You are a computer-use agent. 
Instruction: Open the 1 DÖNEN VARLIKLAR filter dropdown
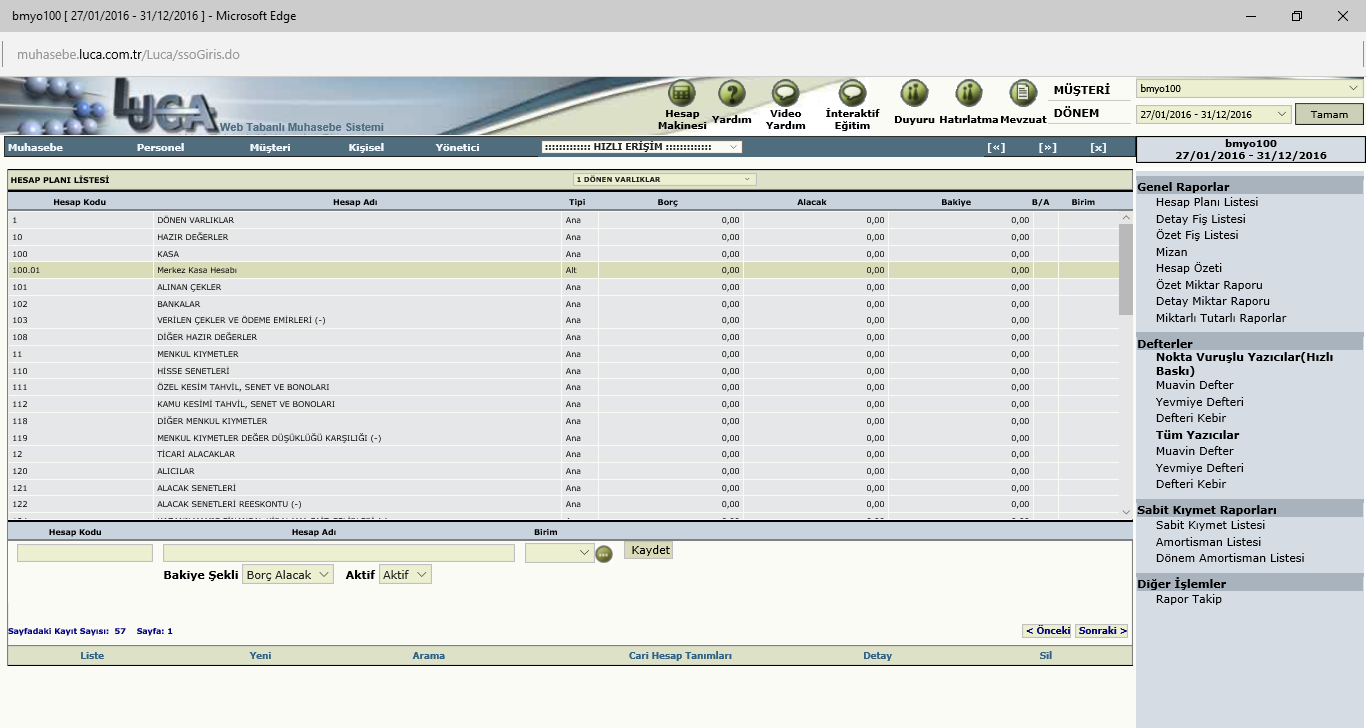[665, 180]
